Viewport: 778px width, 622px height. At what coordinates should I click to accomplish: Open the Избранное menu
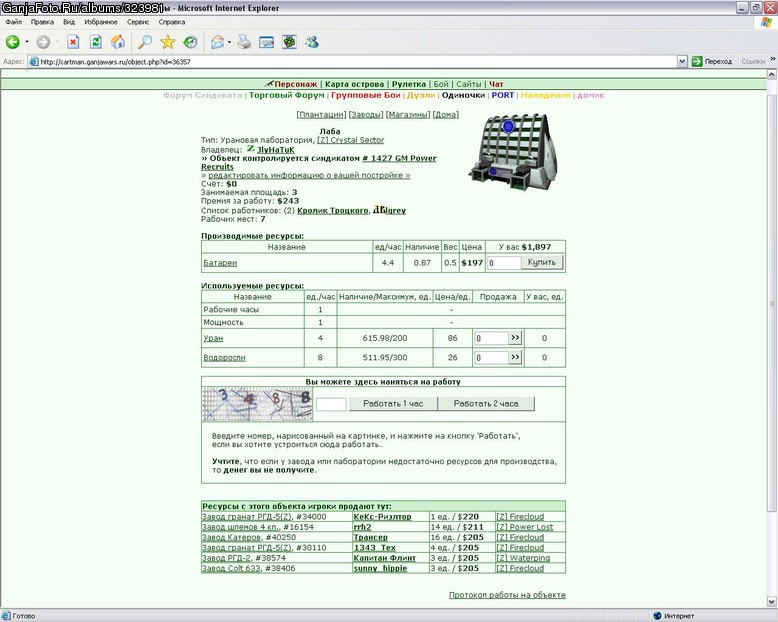click(x=101, y=22)
